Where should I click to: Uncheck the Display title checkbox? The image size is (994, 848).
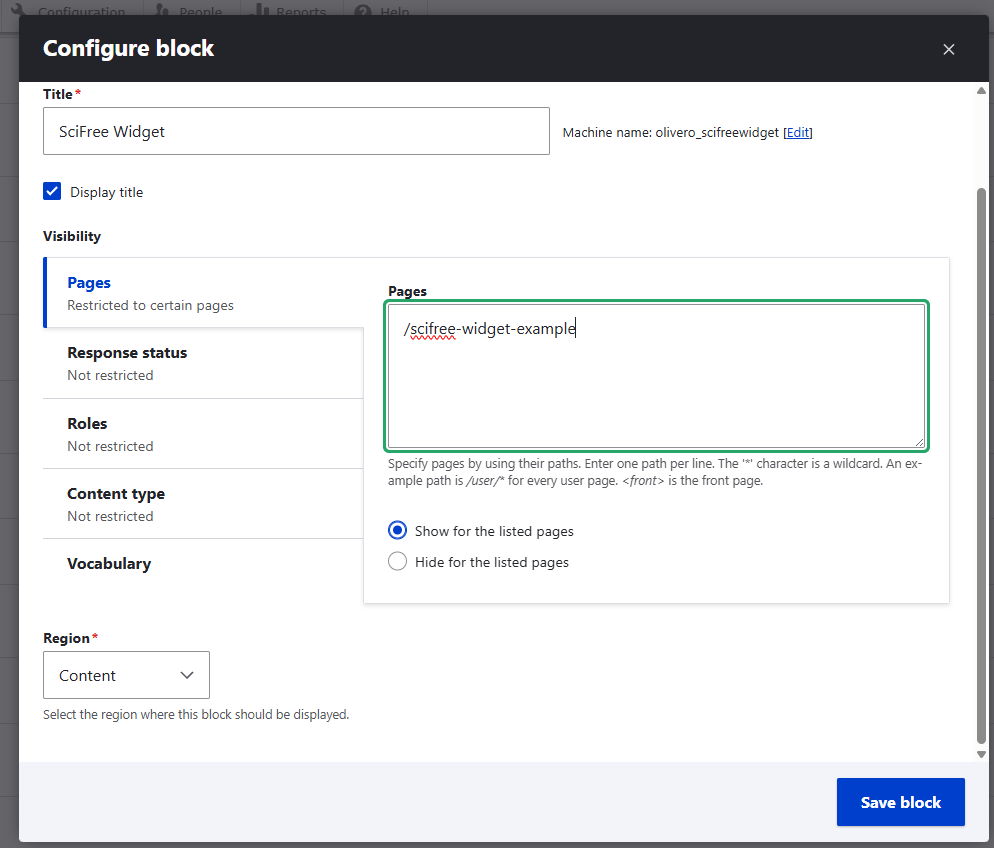tap(51, 191)
